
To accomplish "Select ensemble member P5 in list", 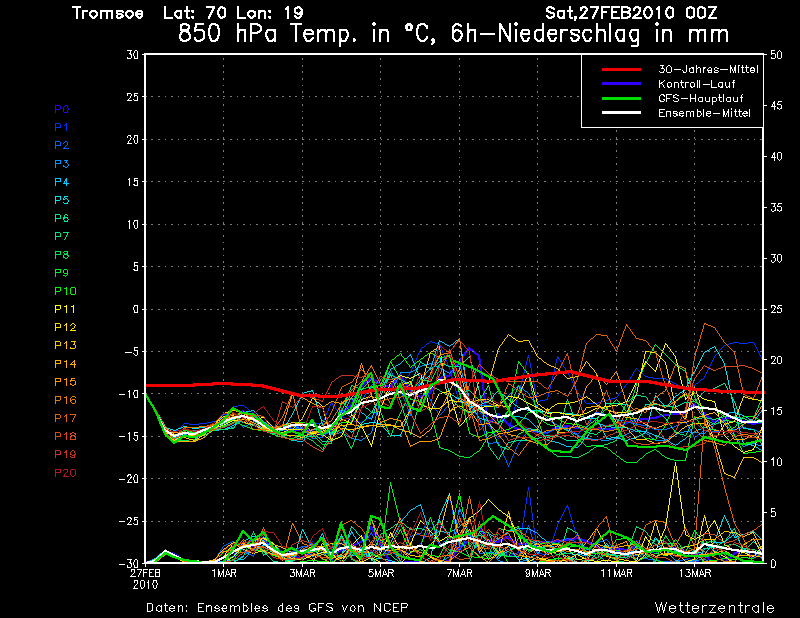I will 61,200.
